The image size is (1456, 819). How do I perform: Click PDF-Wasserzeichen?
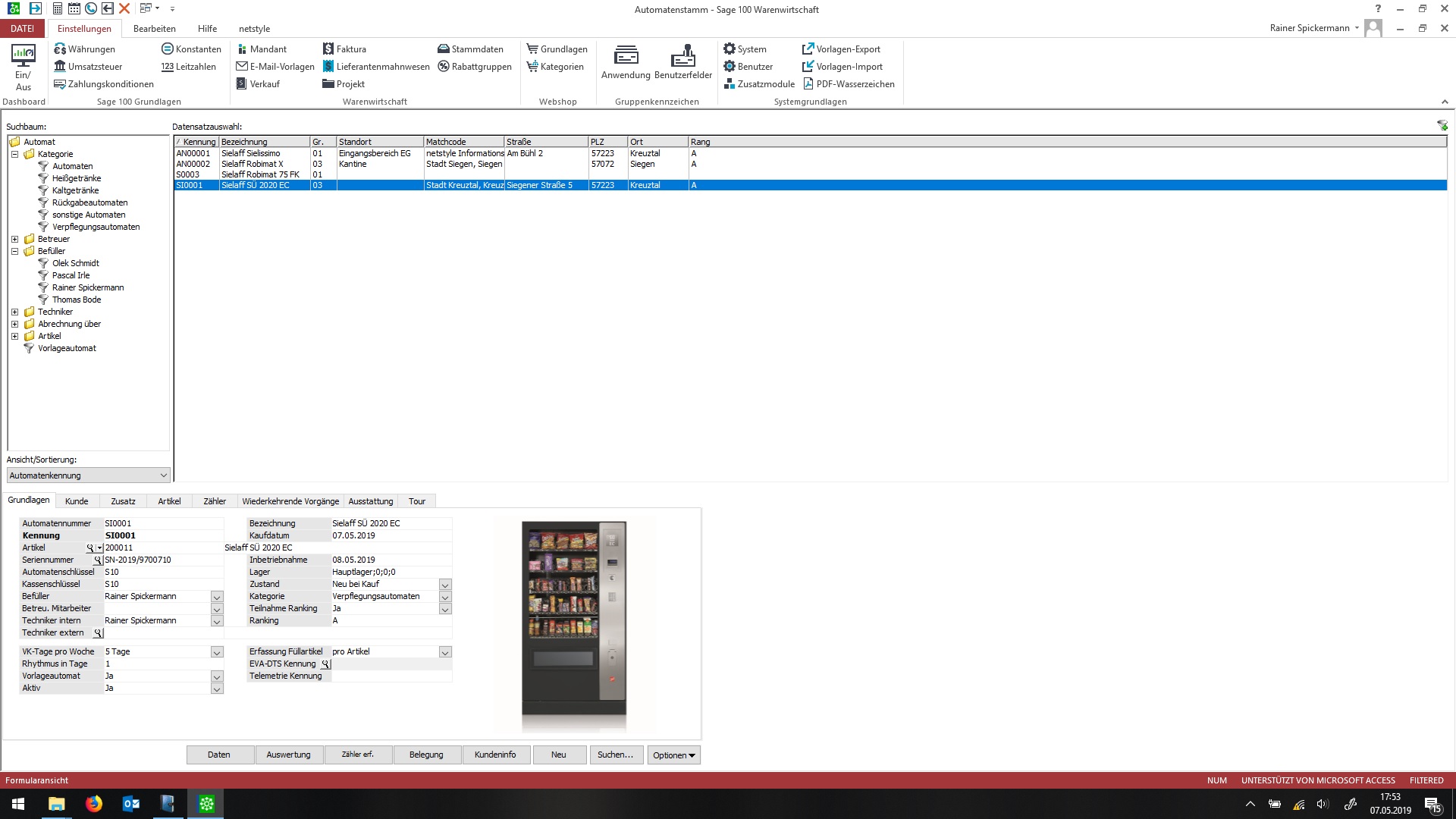849,84
